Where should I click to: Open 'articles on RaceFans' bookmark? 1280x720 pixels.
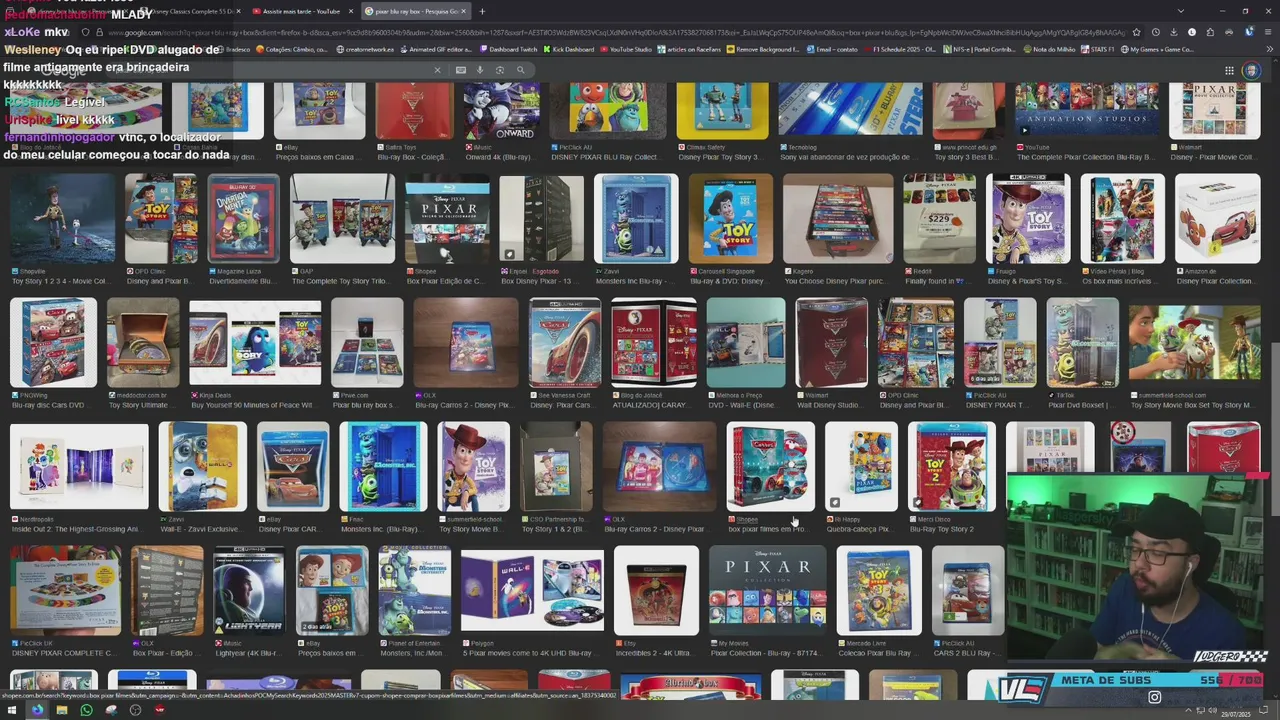689,49
